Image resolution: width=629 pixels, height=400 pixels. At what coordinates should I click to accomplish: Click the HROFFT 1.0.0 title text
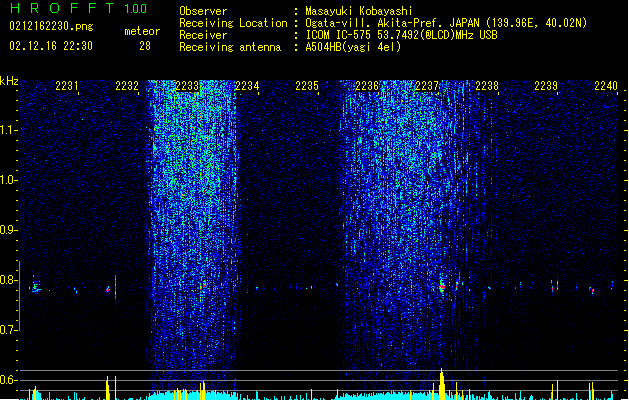79,8
